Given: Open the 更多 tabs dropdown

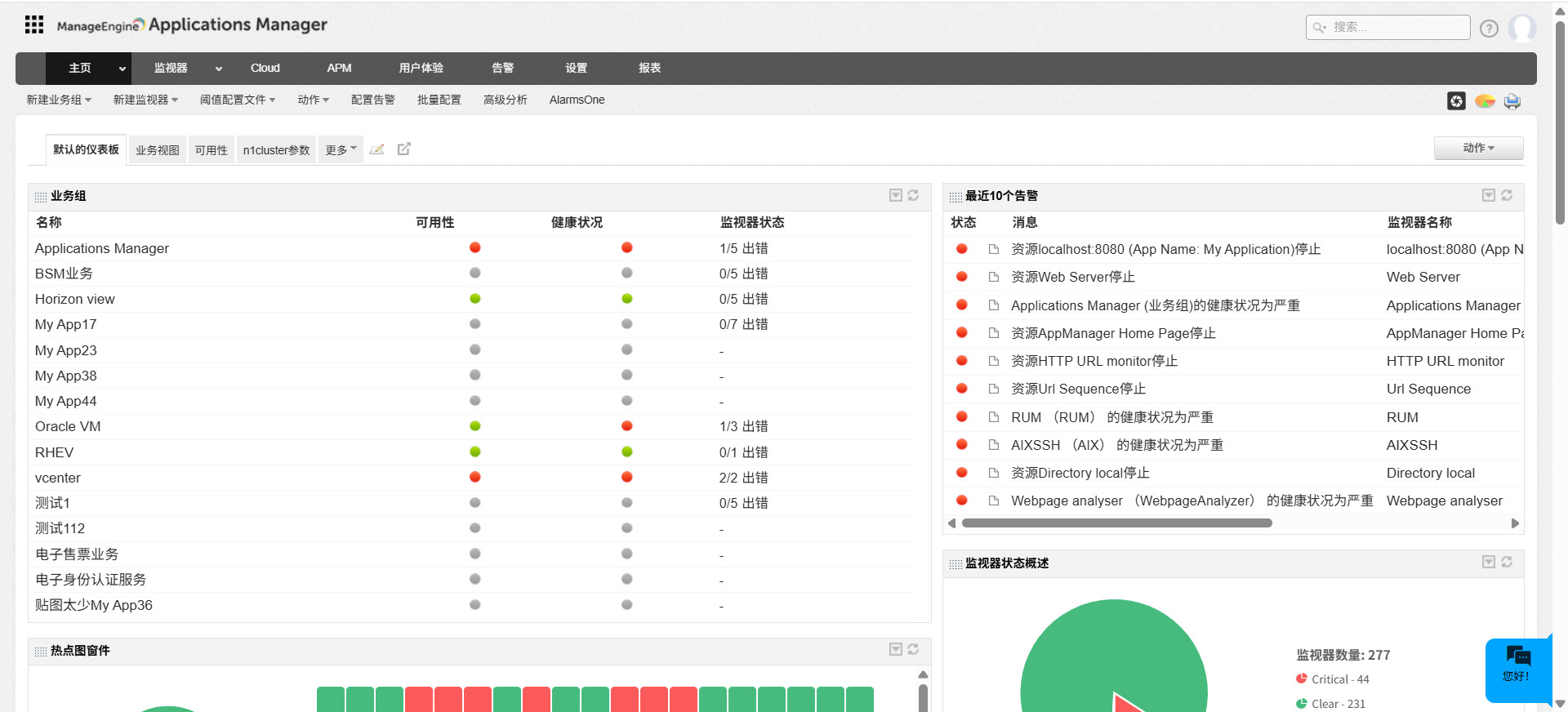Looking at the screenshot, I should click(341, 149).
